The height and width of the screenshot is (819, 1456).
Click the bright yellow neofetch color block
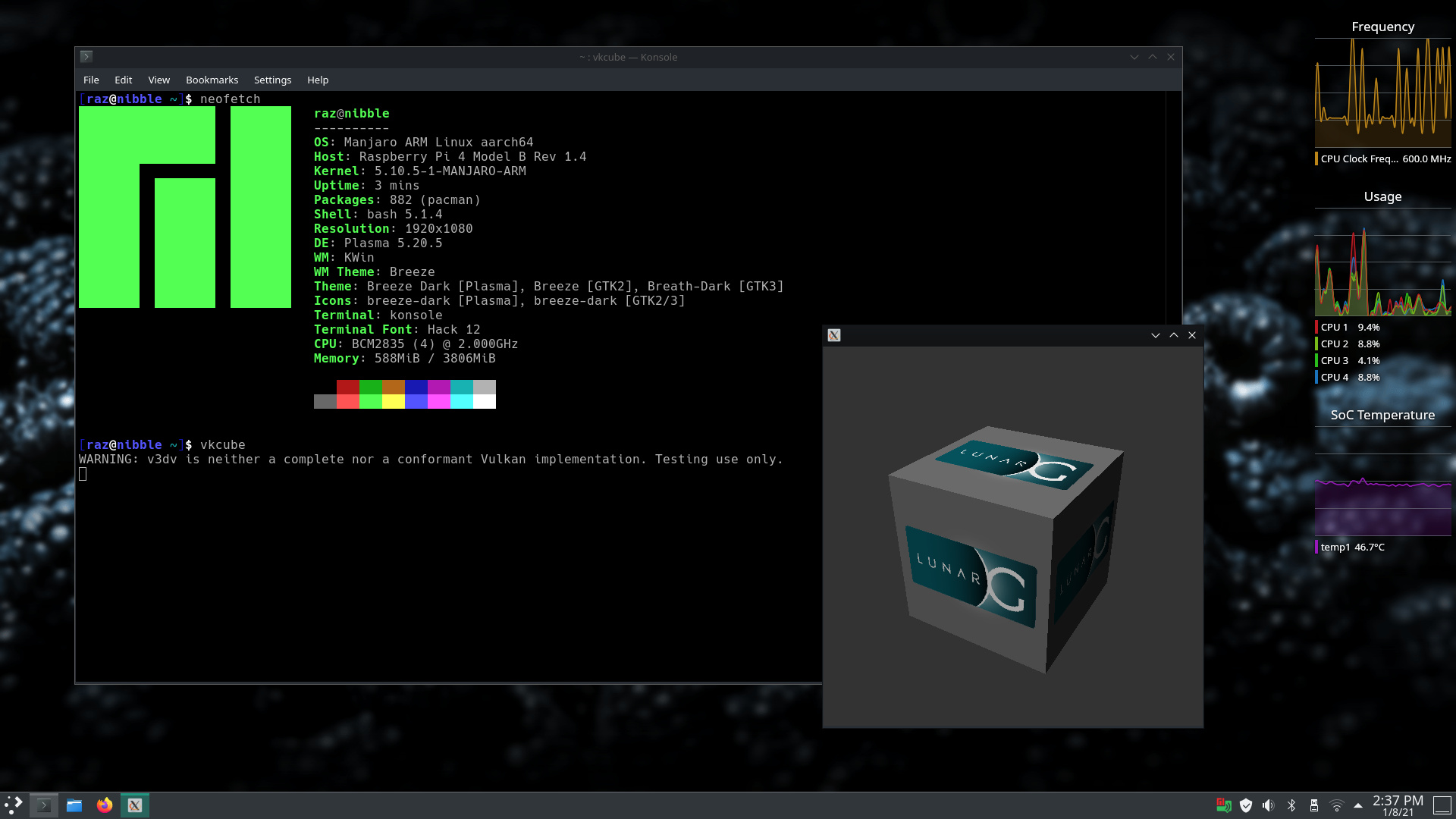394,401
